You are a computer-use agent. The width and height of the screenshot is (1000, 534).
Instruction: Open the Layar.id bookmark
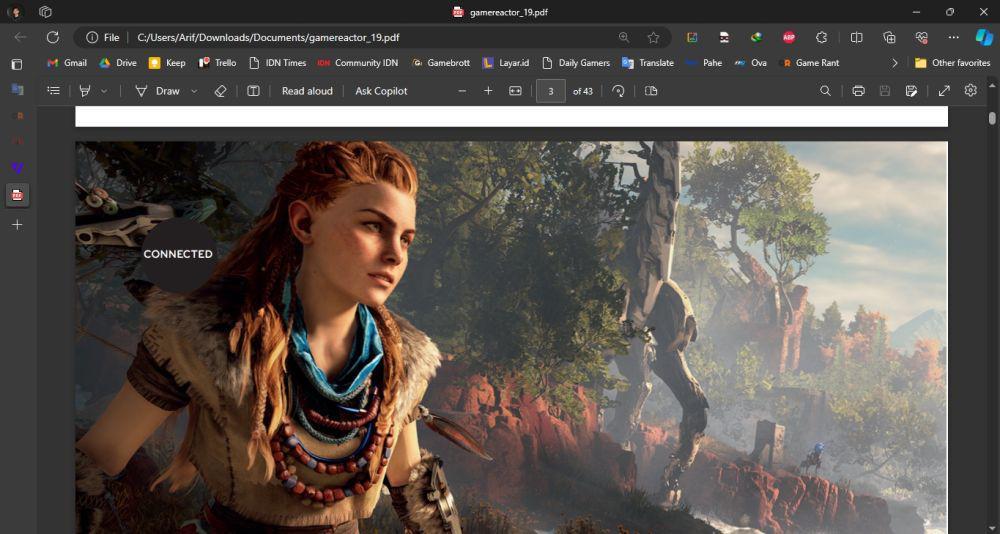coord(506,63)
